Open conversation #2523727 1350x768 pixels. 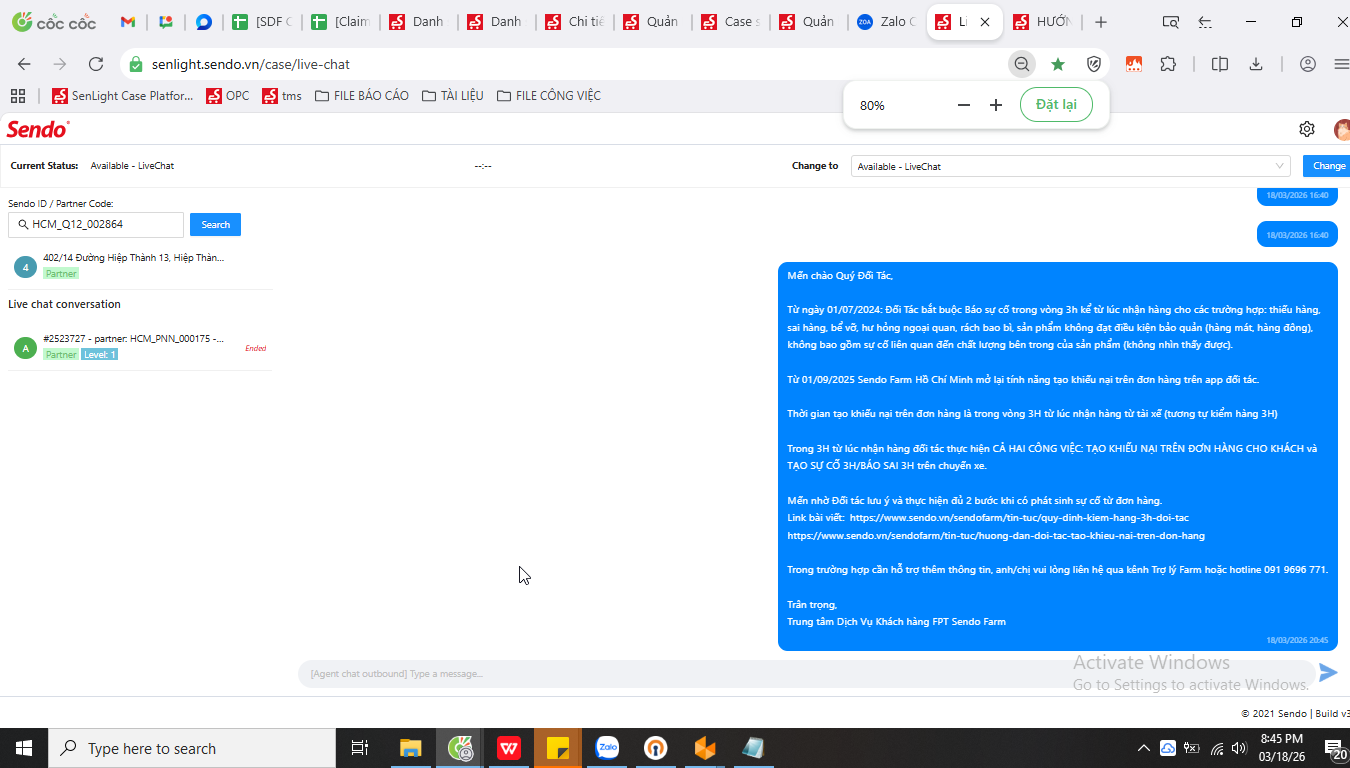tap(140, 347)
